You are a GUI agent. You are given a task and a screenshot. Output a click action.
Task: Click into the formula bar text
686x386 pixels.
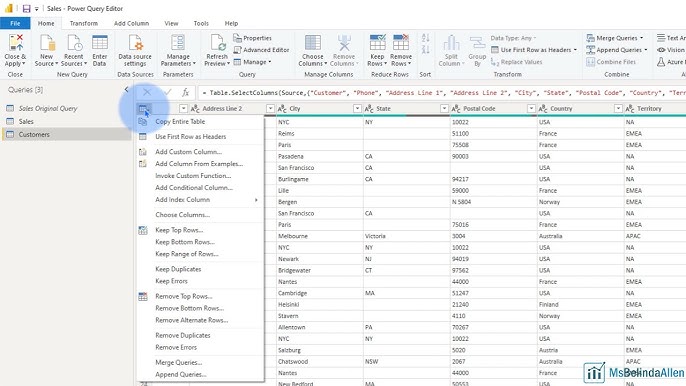pyautogui.click(x=442, y=93)
